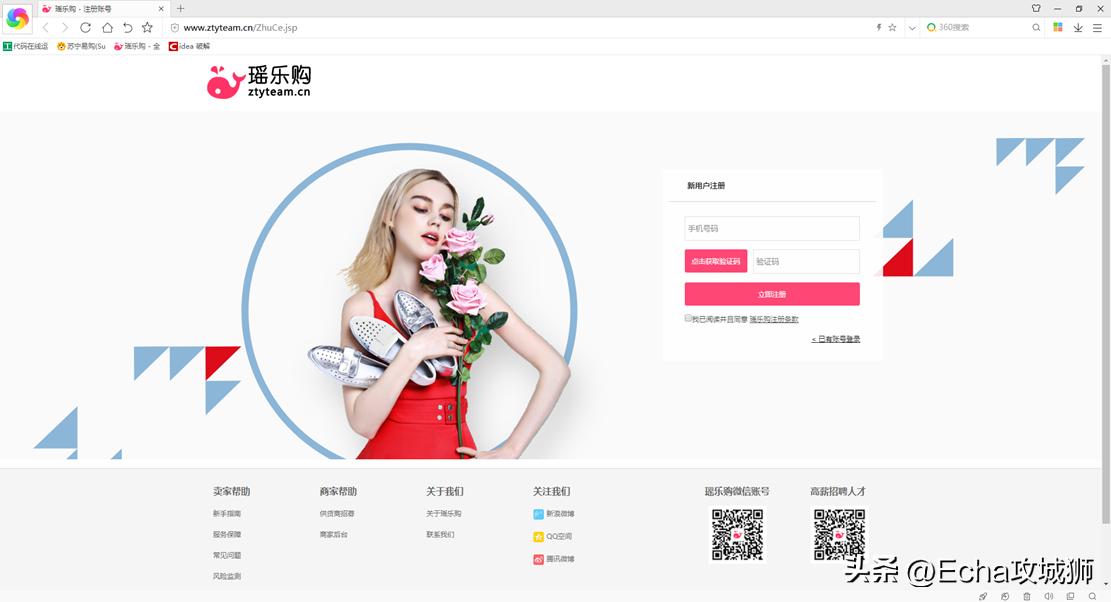Image resolution: width=1111 pixels, height=602 pixels.
Task: Click the 360搜索 magnifier icon in address bar
Action: pos(1035,28)
